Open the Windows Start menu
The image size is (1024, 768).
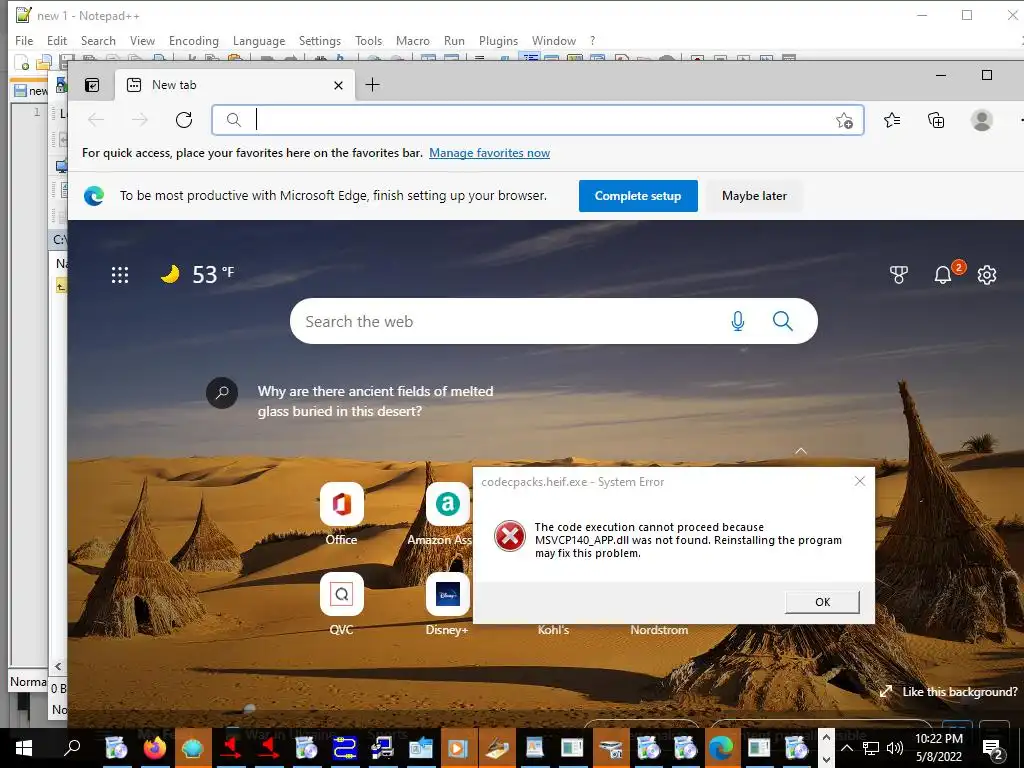point(24,748)
